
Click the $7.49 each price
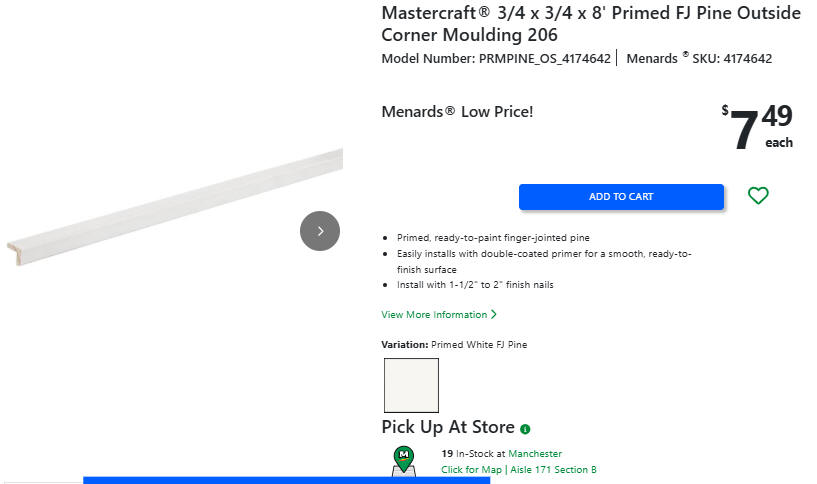(757, 128)
